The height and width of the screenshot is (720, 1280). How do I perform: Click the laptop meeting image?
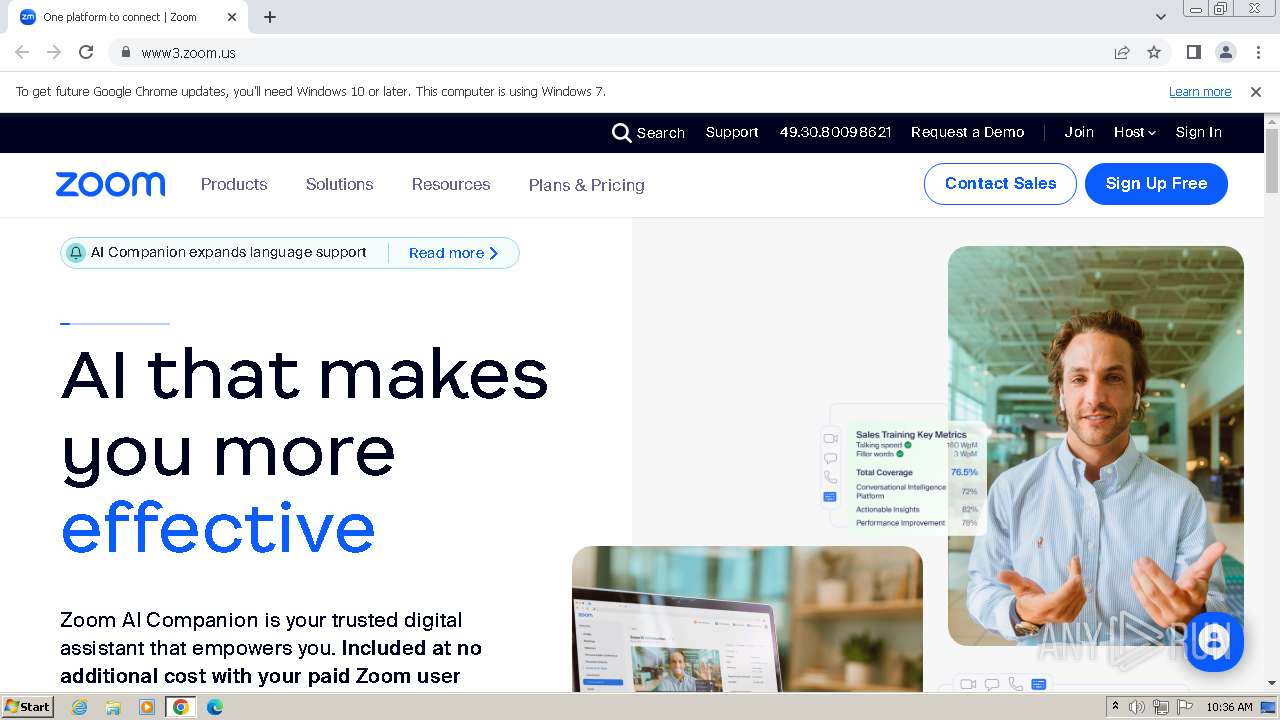(x=747, y=618)
